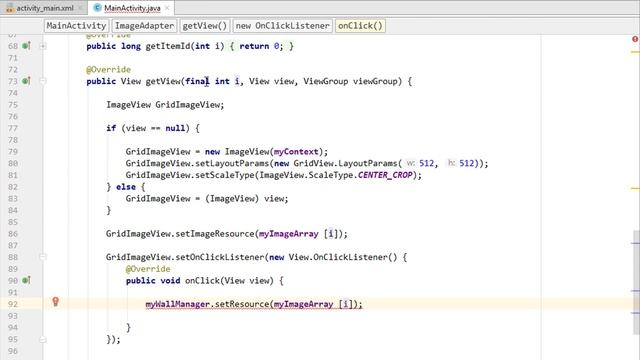640x360 pixels.
Task: Click the else keyword on line 82
Action: click(126, 187)
